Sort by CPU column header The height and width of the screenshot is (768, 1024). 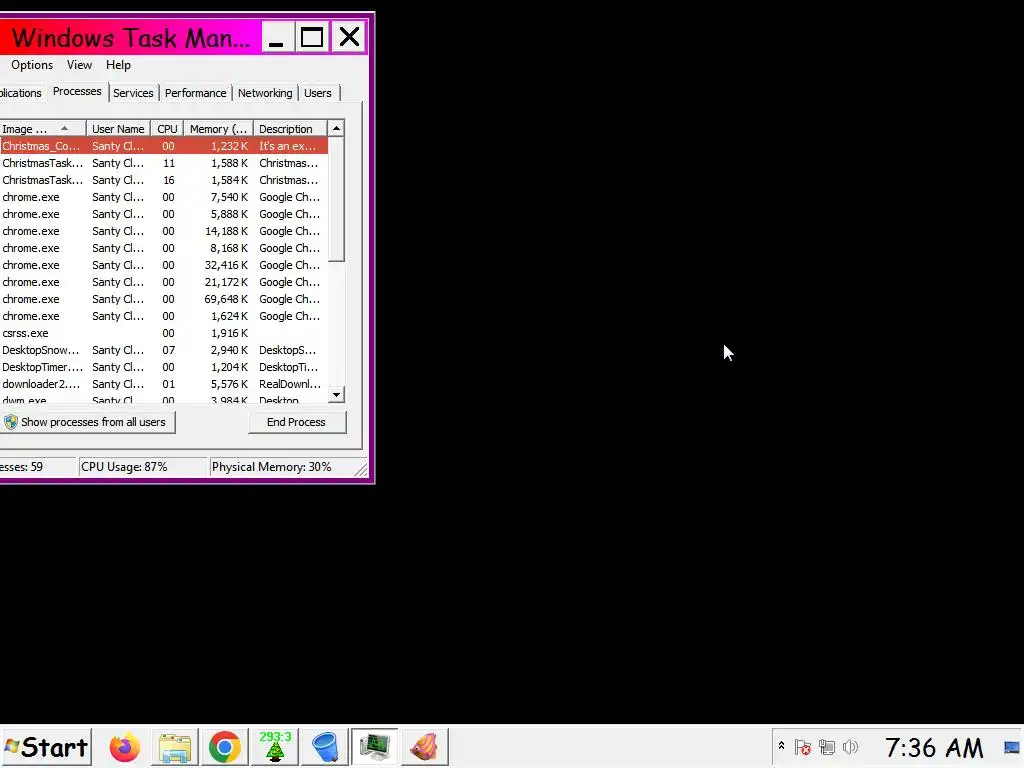click(x=167, y=129)
